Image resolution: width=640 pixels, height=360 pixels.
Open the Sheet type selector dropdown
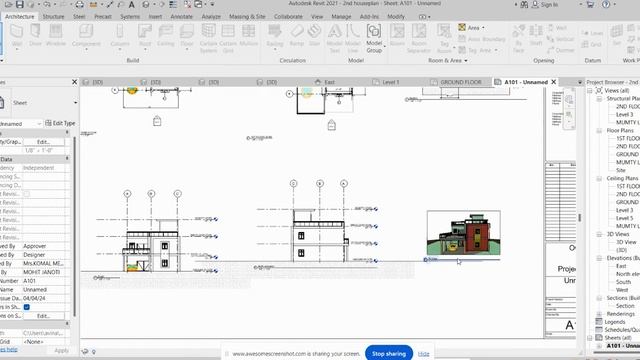tap(76, 103)
